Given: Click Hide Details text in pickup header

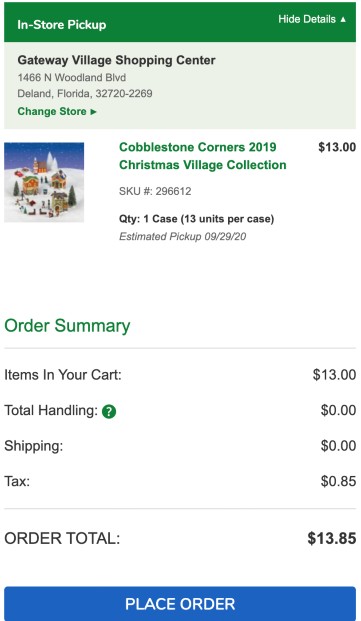Looking at the screenshot, I should pos(307,19).
